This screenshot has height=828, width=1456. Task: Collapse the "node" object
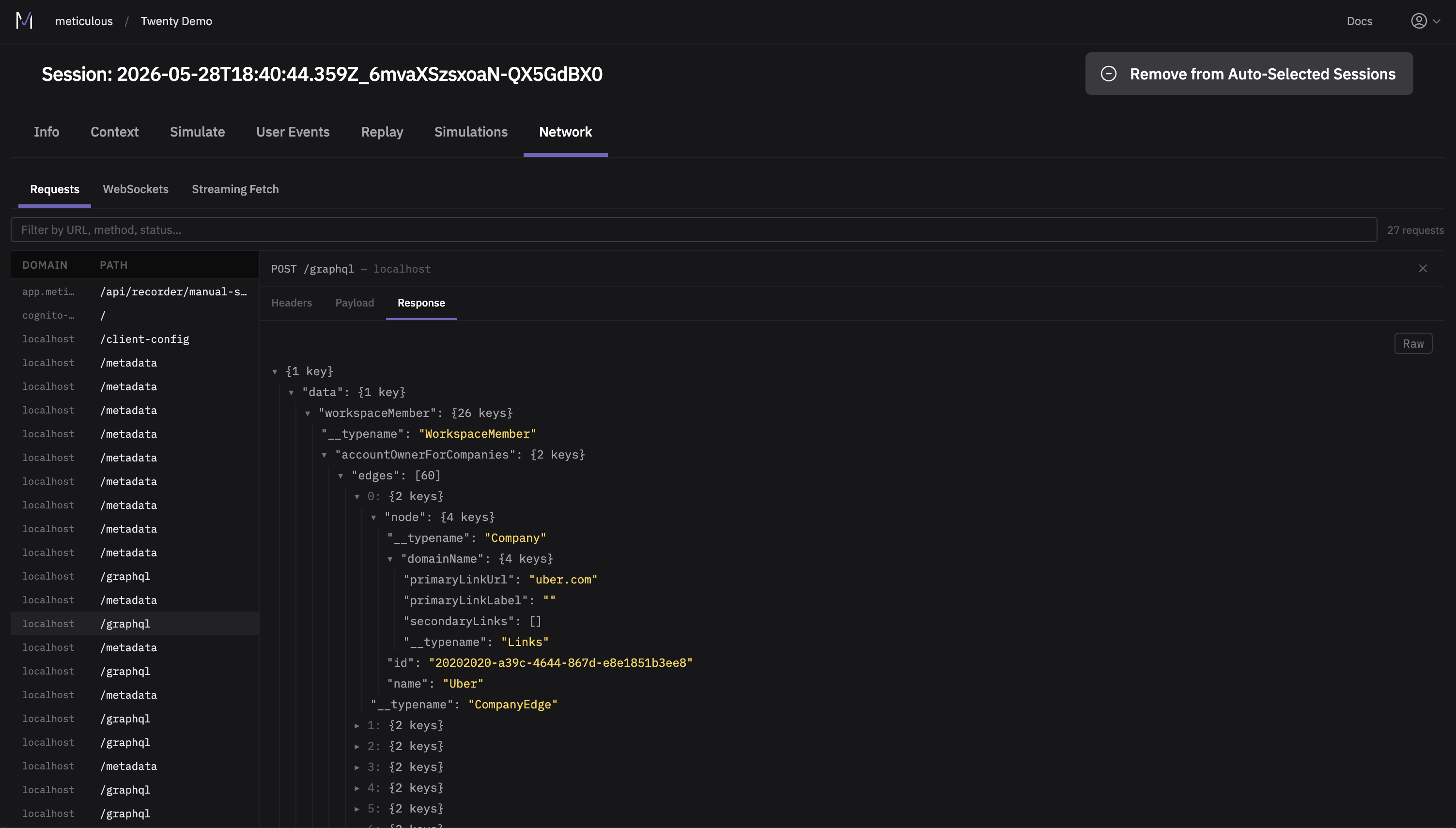tap(373, 518)
